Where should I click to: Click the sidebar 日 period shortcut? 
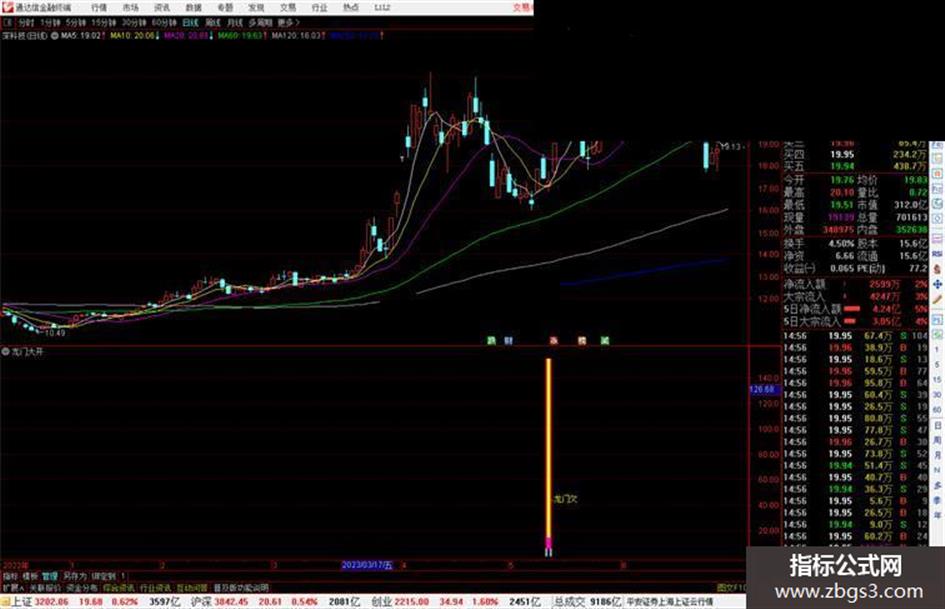(x=937, y=426)
